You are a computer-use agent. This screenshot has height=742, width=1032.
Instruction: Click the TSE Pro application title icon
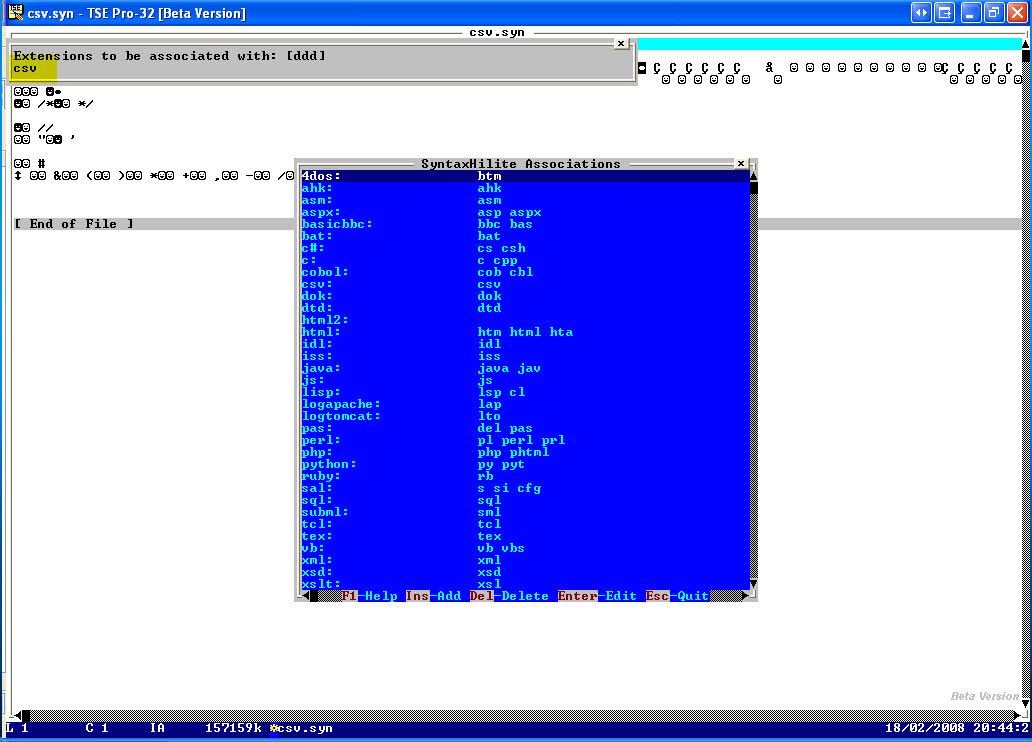point(15,12)
